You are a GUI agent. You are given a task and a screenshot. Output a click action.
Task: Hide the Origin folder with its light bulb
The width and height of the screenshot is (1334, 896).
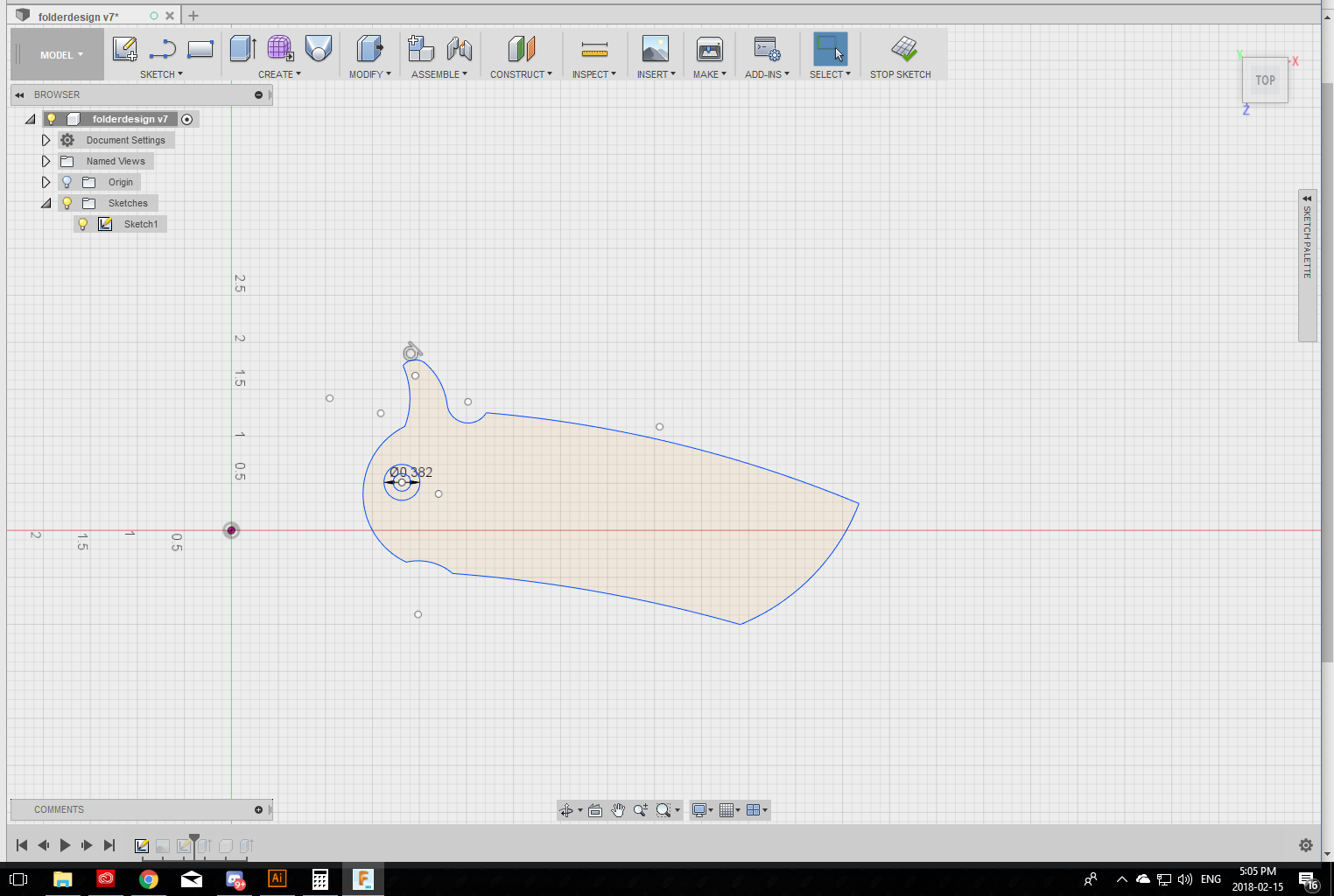pos(67,181)
